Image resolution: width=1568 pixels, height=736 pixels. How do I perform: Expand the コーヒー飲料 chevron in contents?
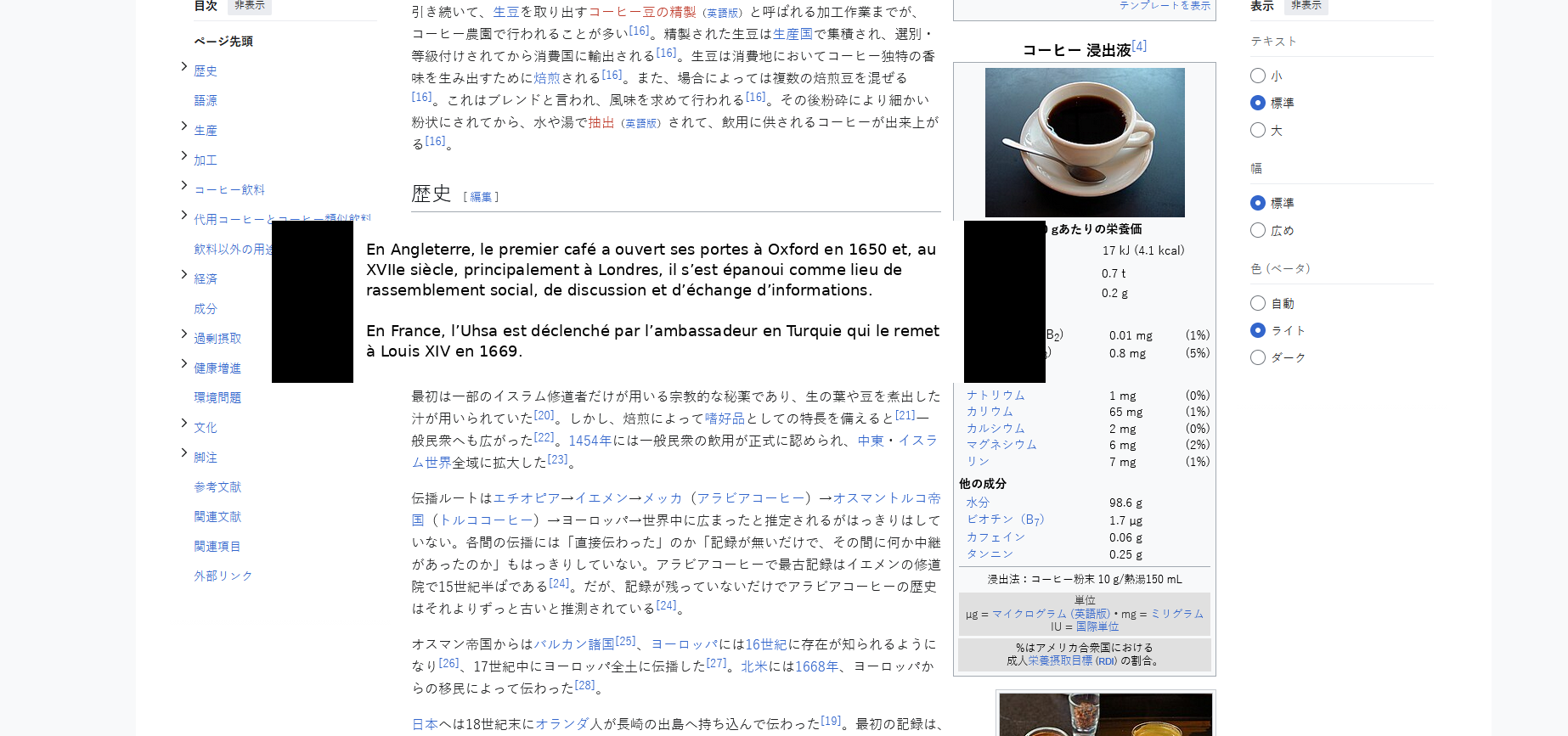184,186
